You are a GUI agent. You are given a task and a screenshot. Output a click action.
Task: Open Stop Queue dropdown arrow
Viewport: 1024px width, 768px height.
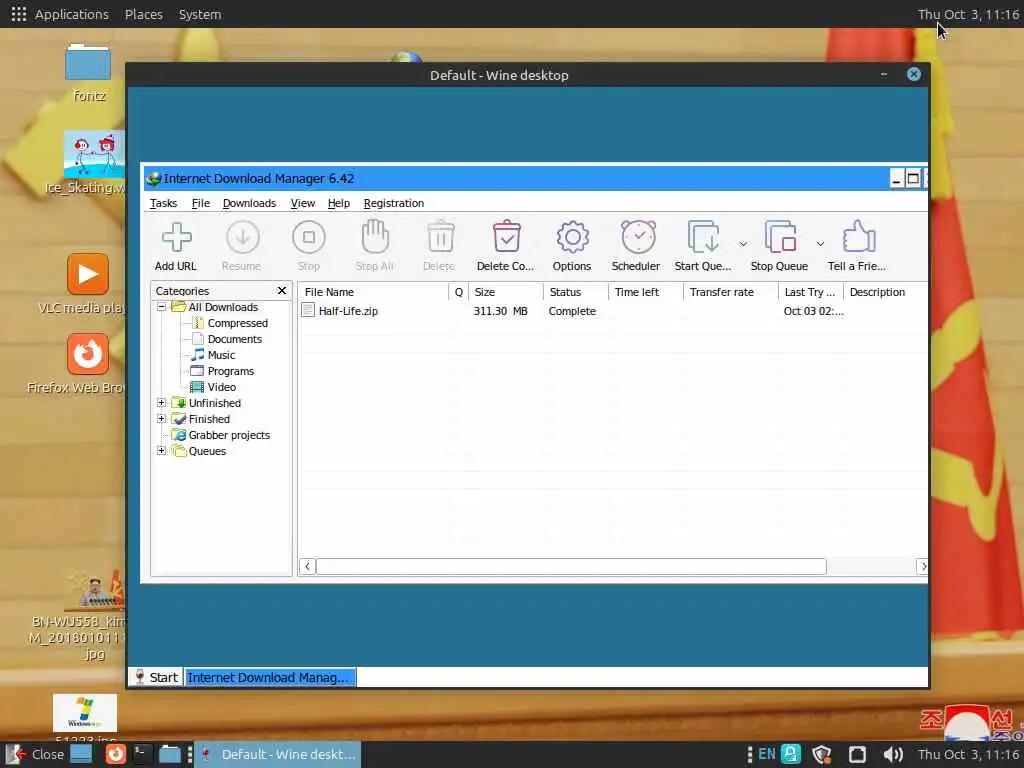[820, 244]
